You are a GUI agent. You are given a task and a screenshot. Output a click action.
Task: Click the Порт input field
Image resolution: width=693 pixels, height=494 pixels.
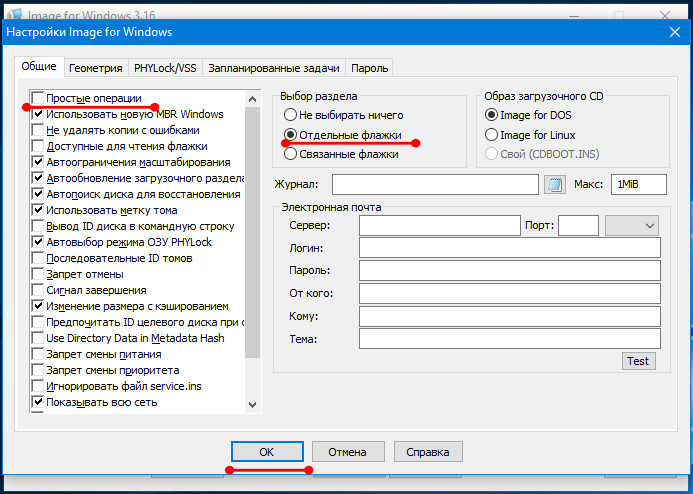click(x=579, y=225)
